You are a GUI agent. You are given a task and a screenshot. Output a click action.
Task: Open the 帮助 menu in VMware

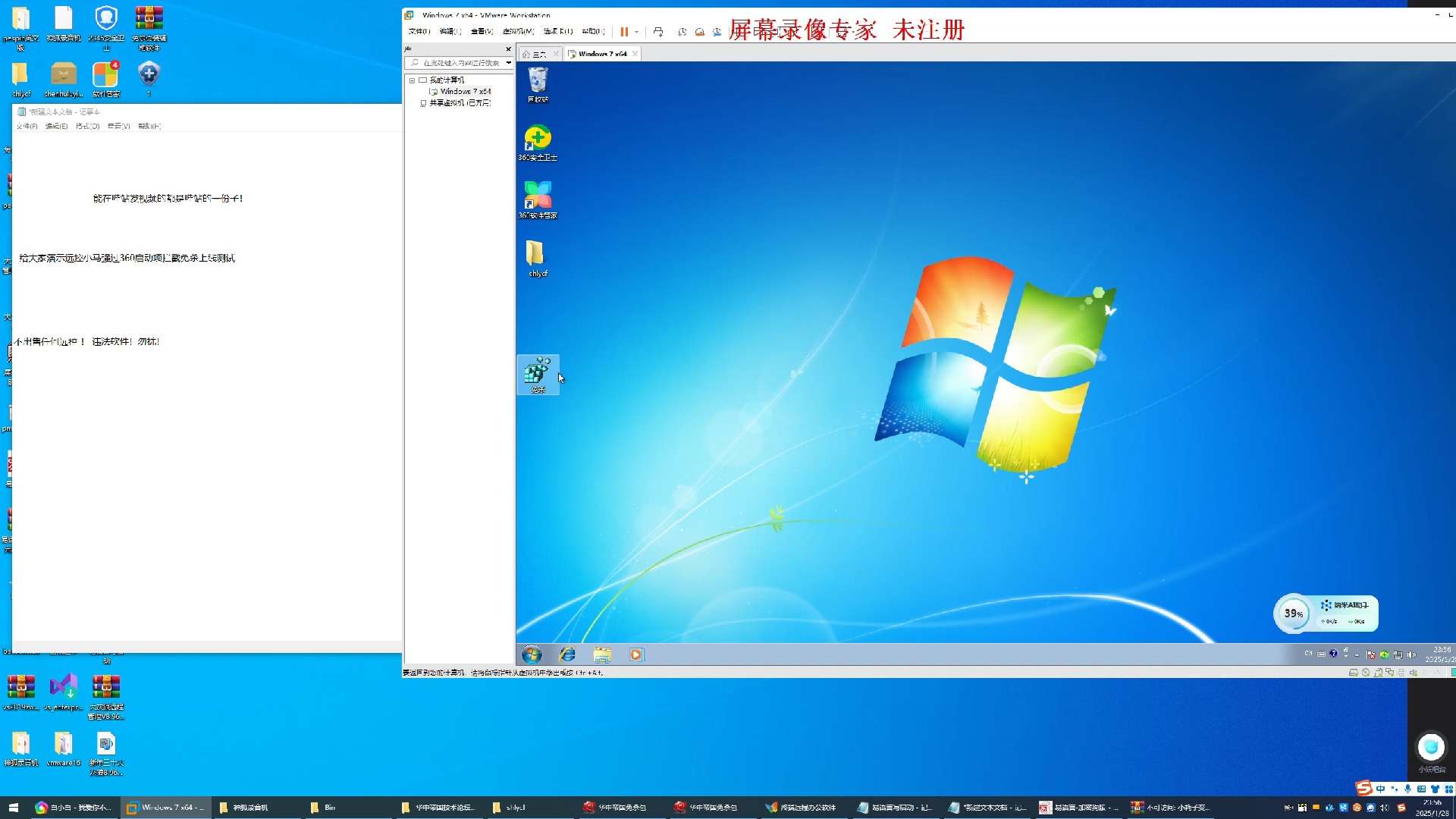593,32
